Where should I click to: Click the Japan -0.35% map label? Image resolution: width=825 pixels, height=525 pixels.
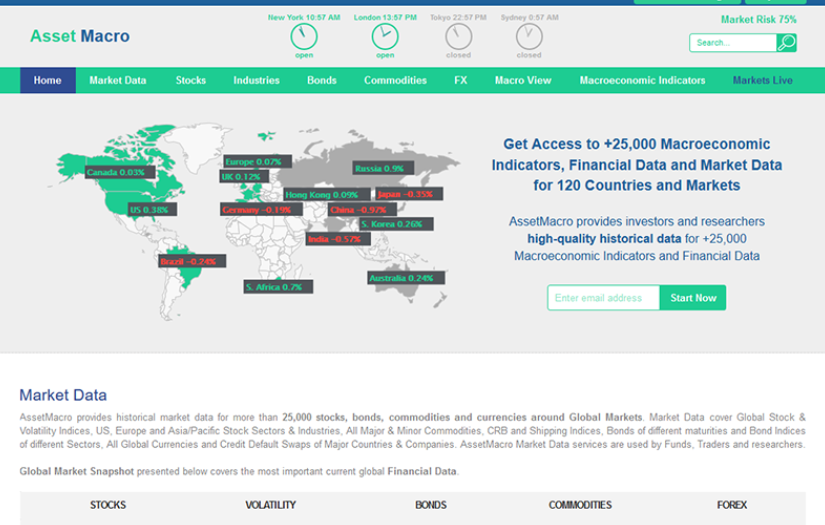(409, 194)
